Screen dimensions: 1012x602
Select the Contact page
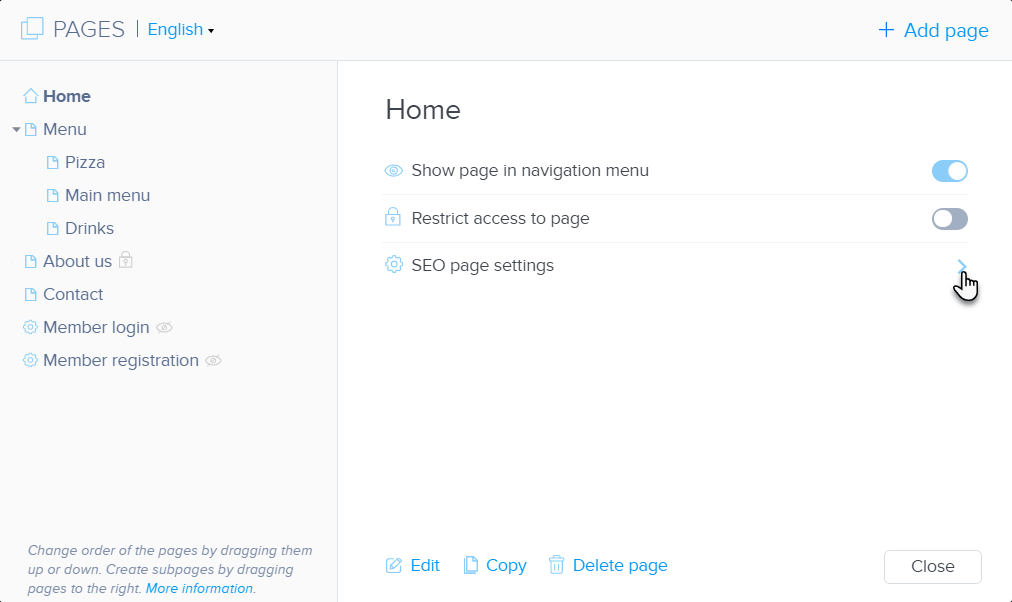pos(73,295)
